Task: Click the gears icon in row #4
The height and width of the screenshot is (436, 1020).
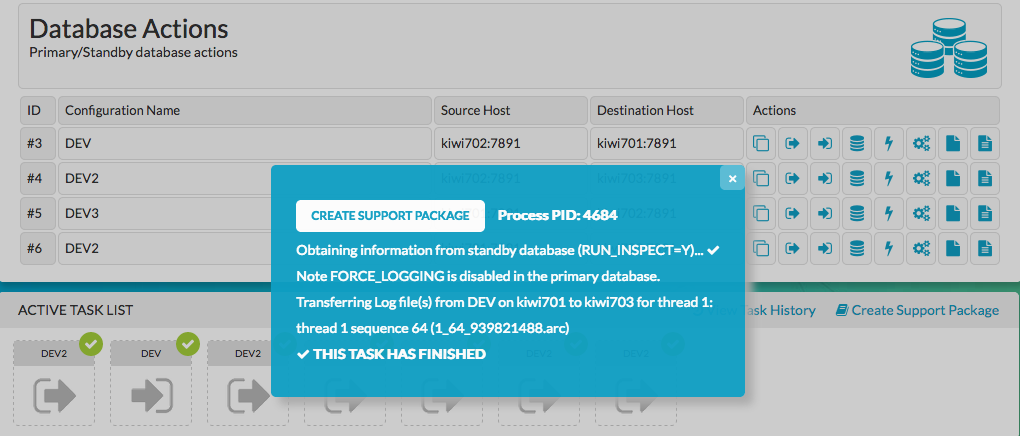Action: tap(920, 178)
